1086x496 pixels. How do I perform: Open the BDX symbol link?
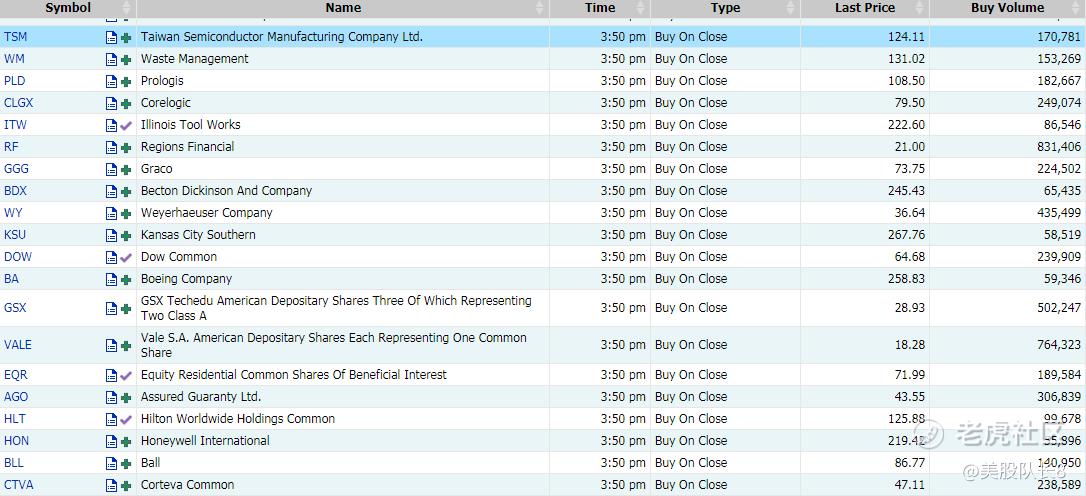[15, 191]
